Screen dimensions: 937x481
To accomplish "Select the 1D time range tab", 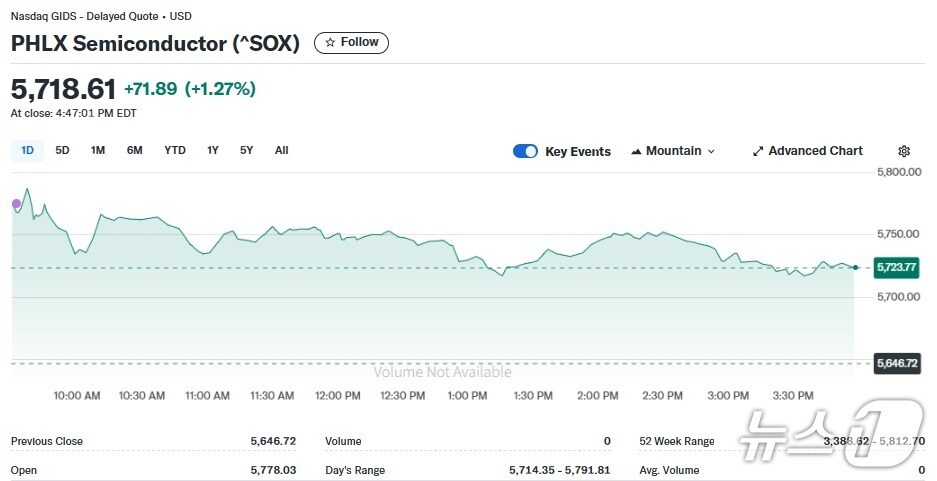I will tap(27, 150).
